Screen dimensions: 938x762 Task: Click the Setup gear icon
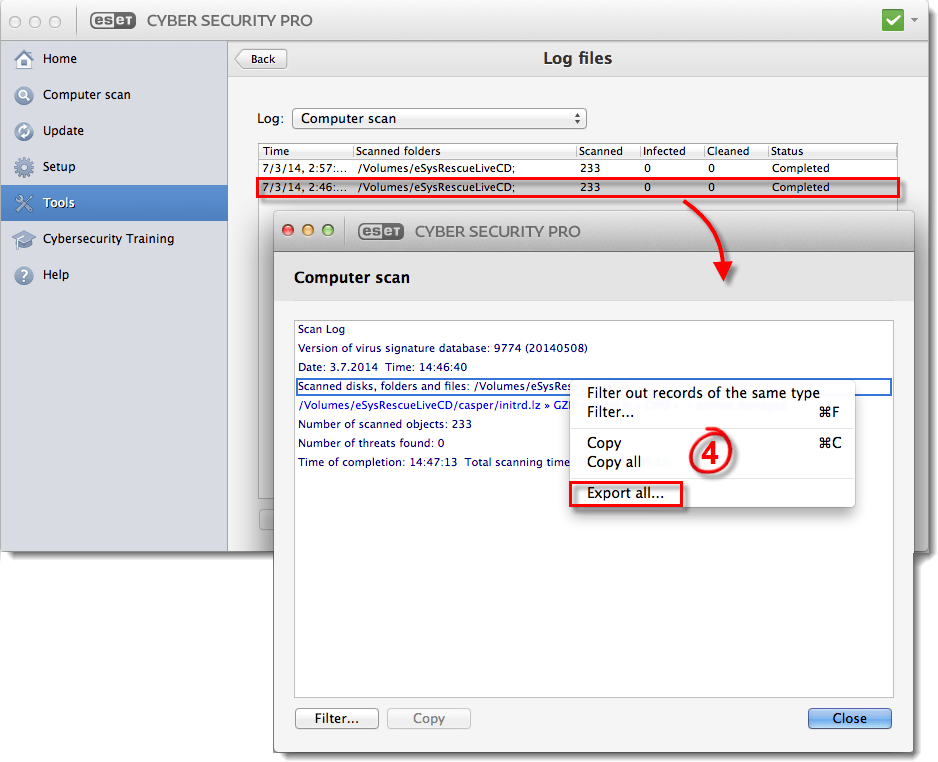24,167
